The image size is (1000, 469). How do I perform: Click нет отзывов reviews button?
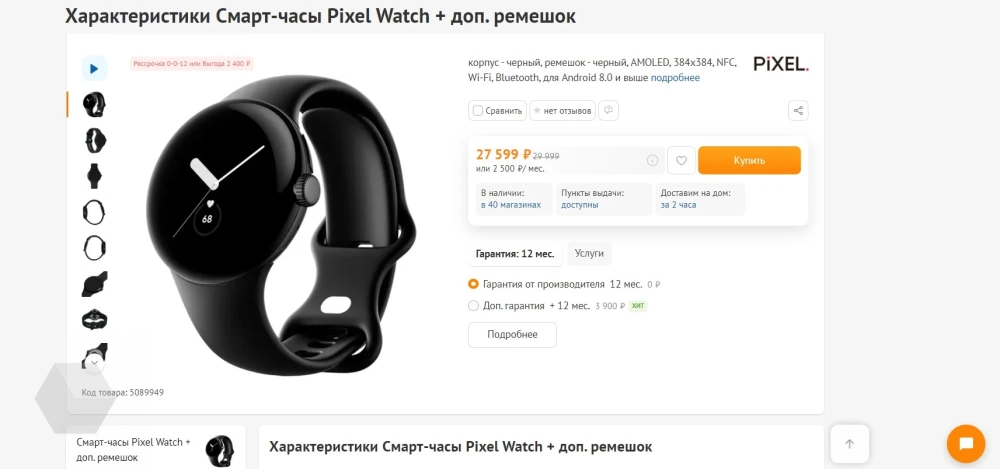(562, 110)
